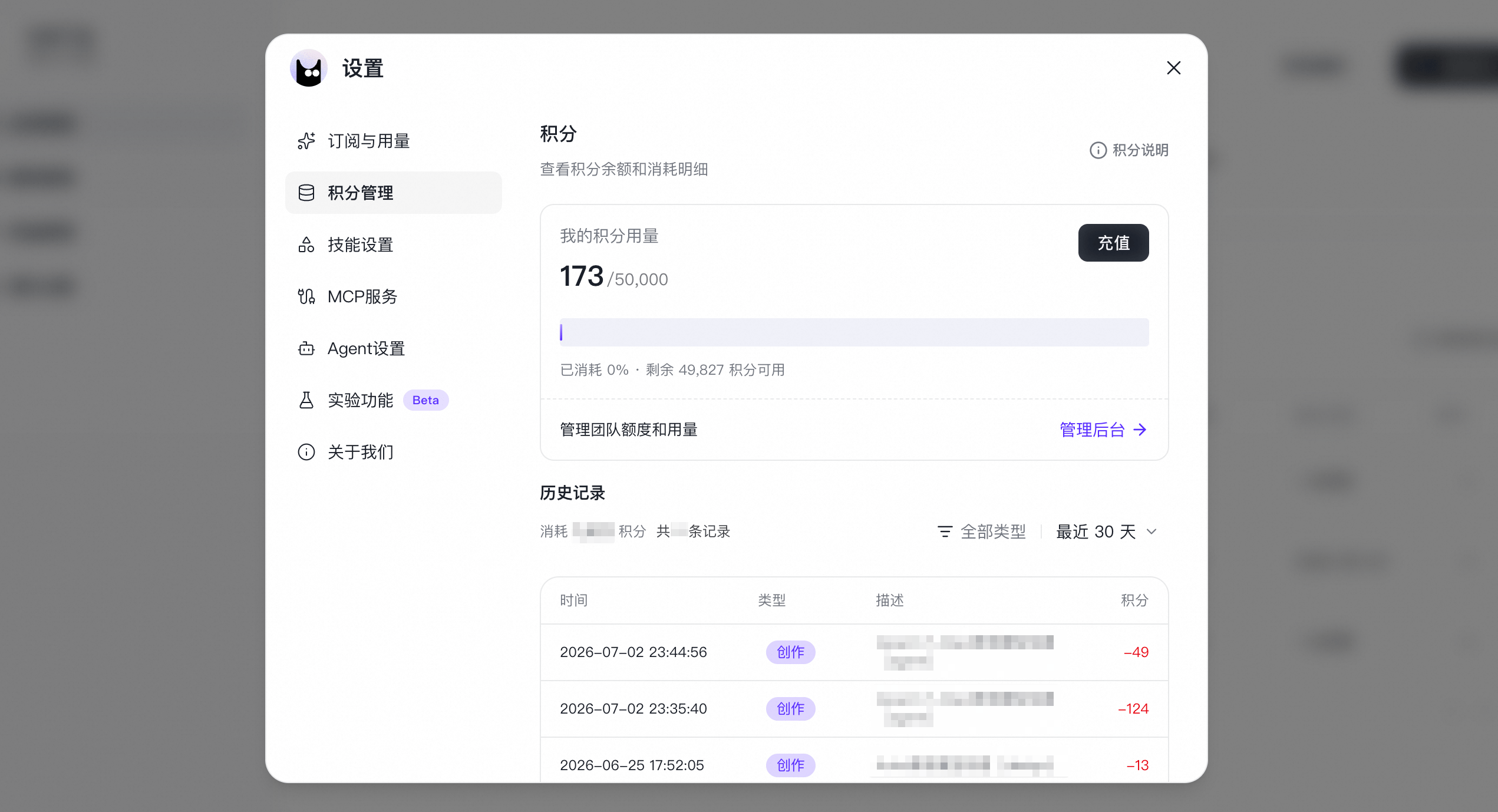Click the flask icon beside 实验功能

tap(306, 400)
